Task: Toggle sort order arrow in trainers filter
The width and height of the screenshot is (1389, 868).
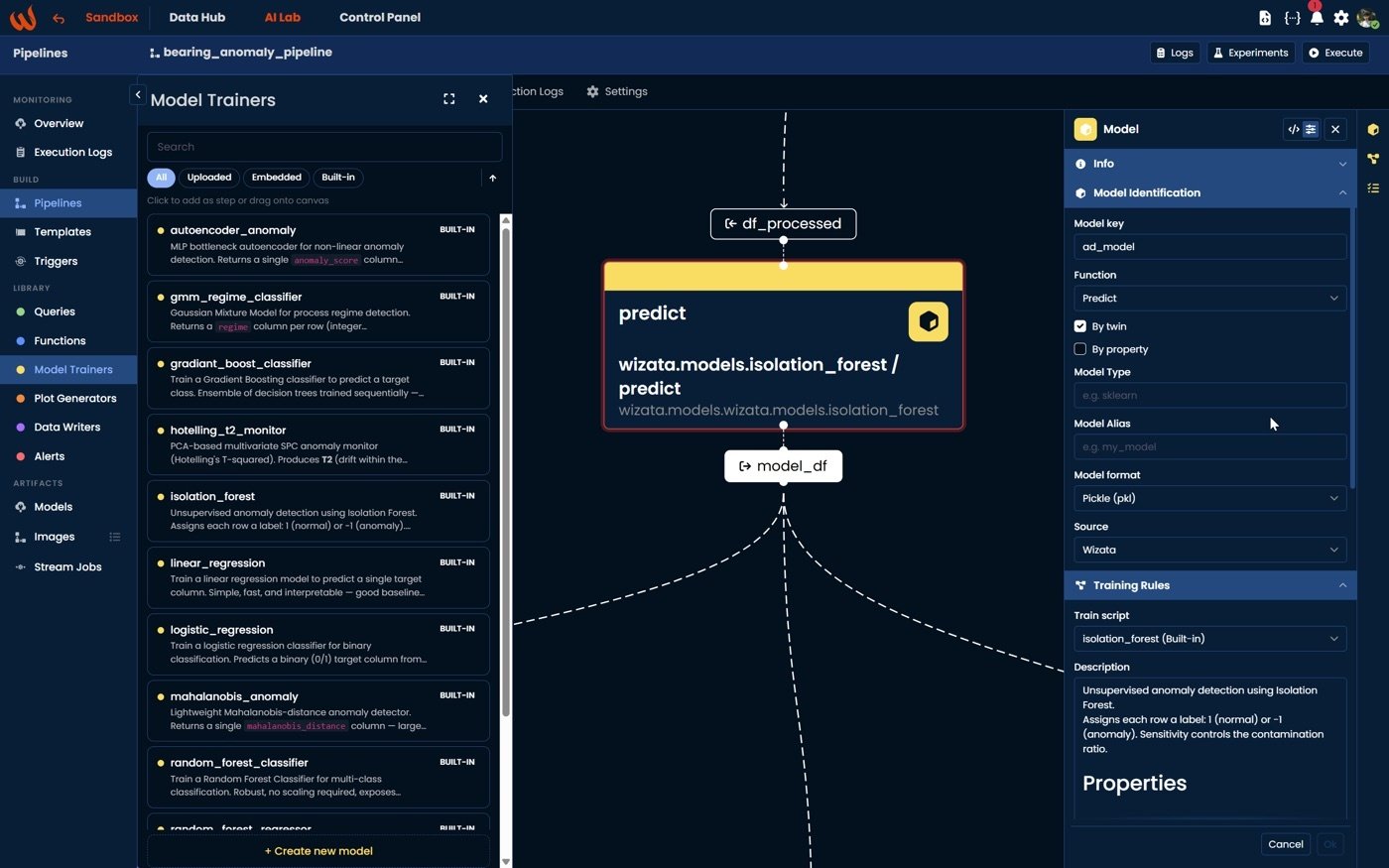Action: click(x=492, y=178)
